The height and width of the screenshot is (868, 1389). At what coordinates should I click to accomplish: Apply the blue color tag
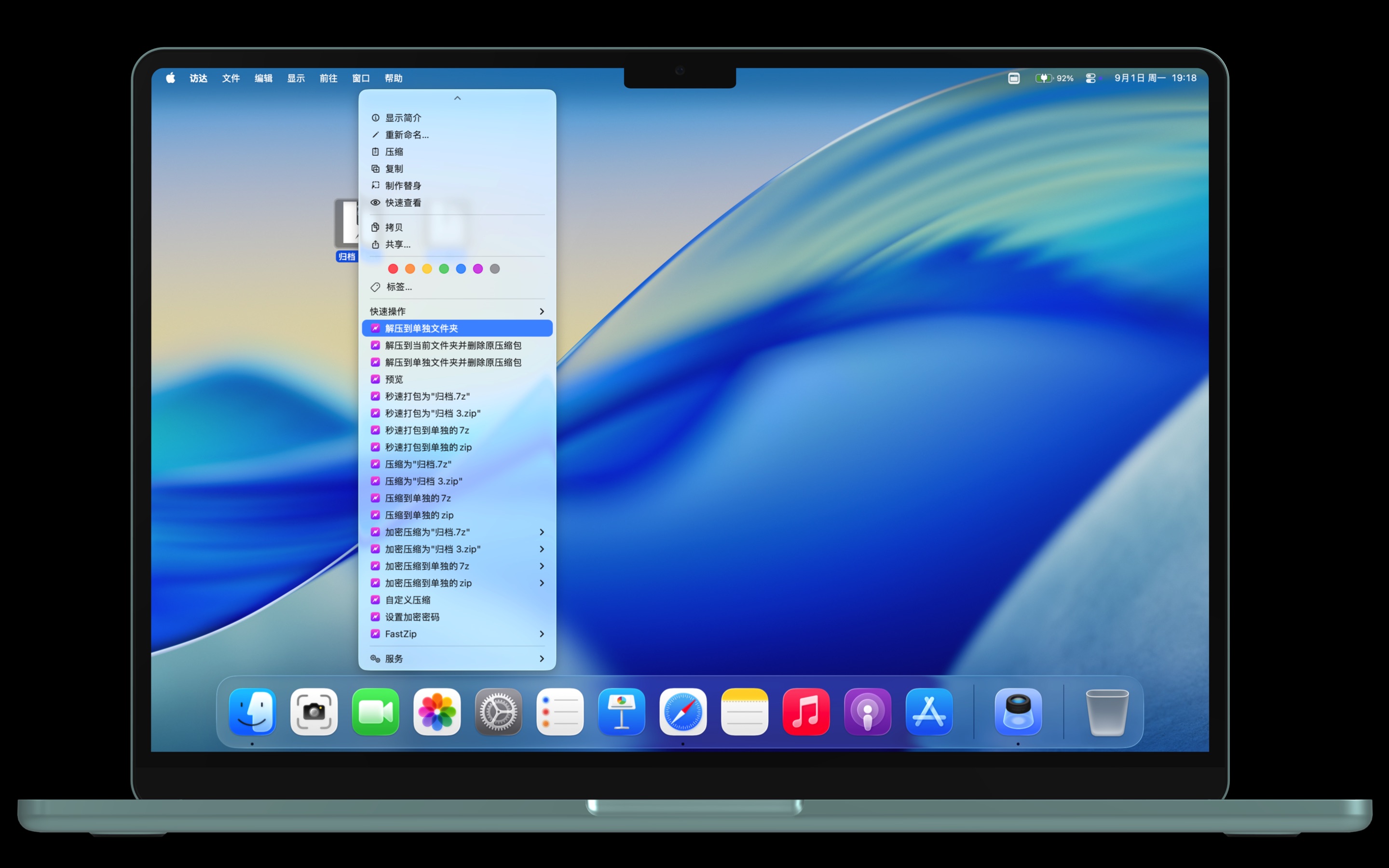point(461,269)
